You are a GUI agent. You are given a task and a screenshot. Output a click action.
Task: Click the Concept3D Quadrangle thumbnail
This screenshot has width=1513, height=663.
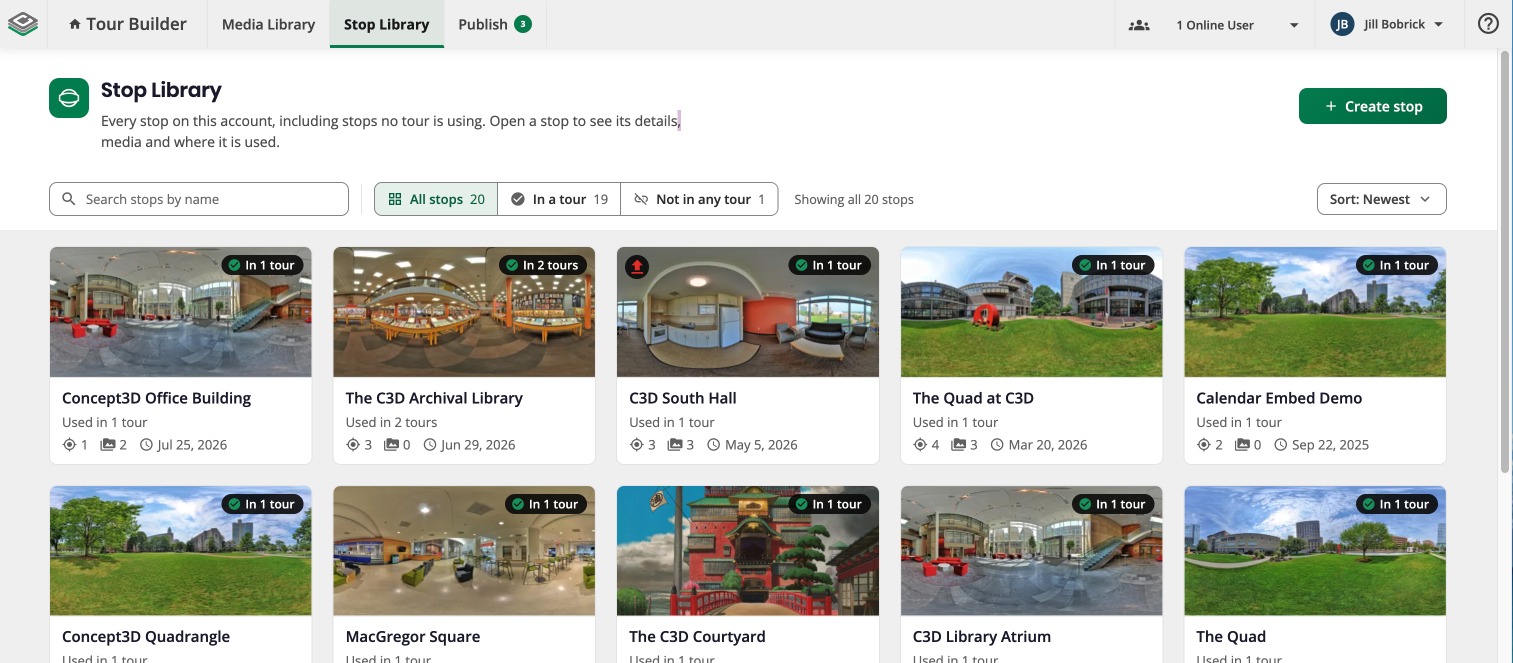pos(181,551)
